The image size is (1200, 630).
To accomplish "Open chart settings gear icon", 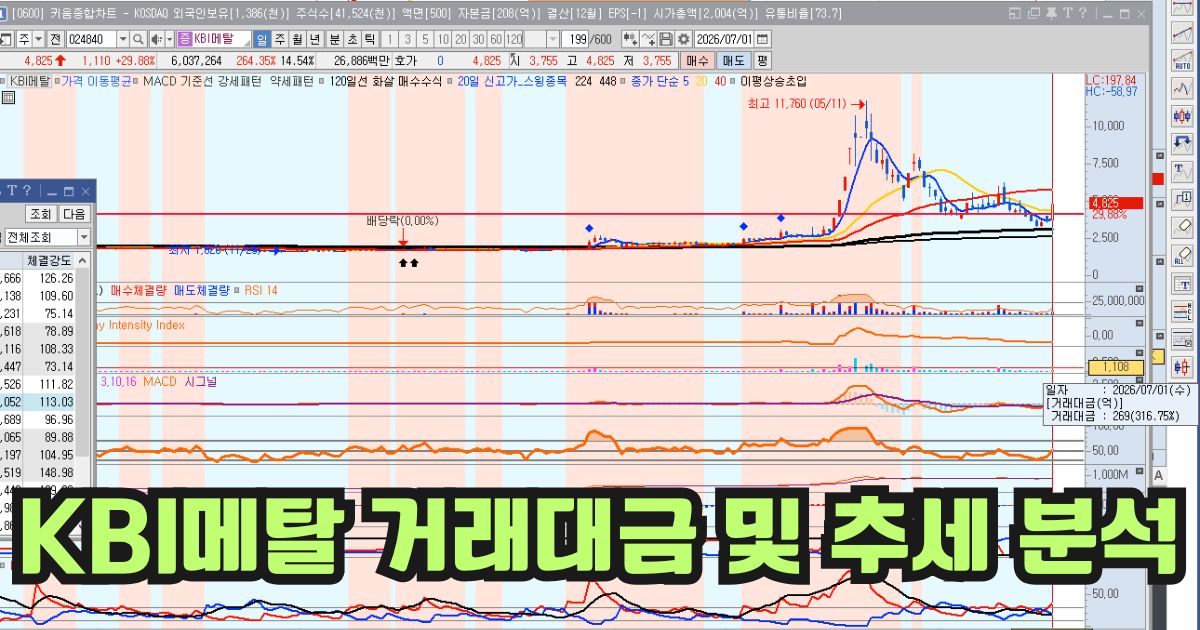I will [683, 39].
